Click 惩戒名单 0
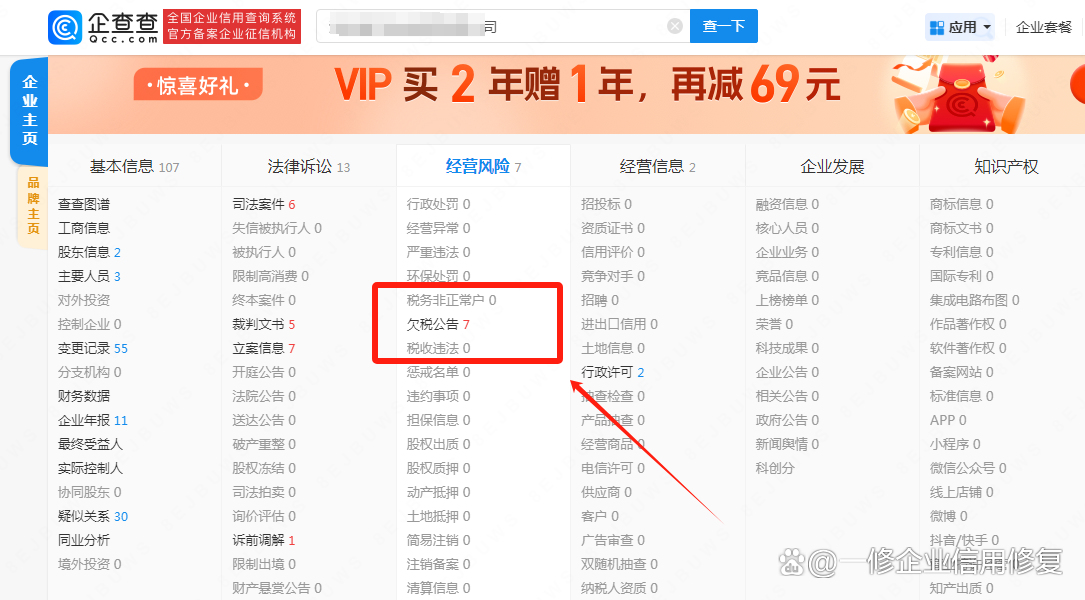The image size is (1085, 600). [438, 372]
